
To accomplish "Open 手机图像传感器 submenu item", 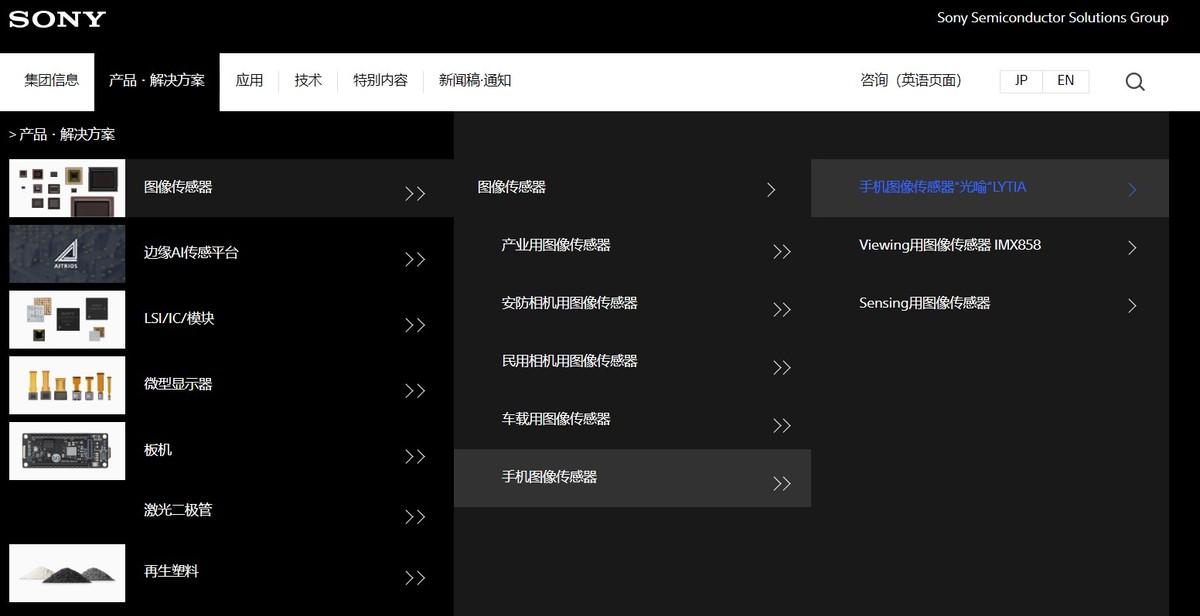I will tap(549, 477).
